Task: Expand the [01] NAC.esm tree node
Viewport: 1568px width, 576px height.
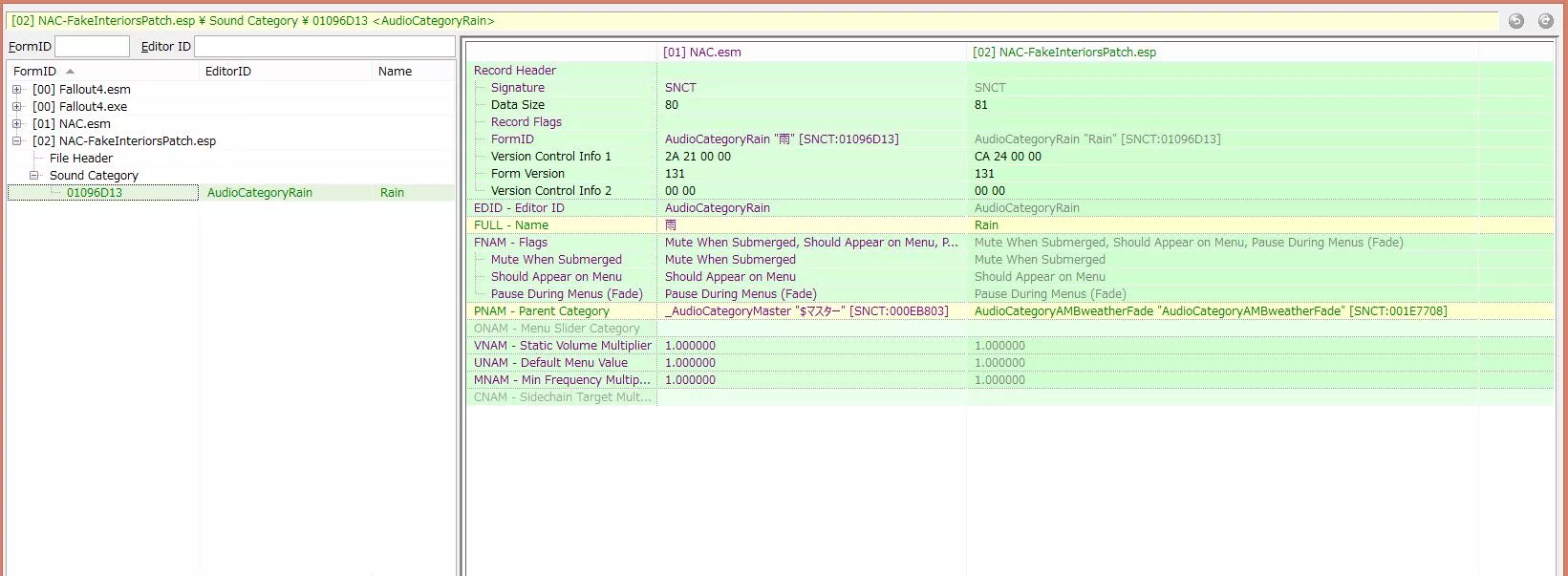Action: 16,124
